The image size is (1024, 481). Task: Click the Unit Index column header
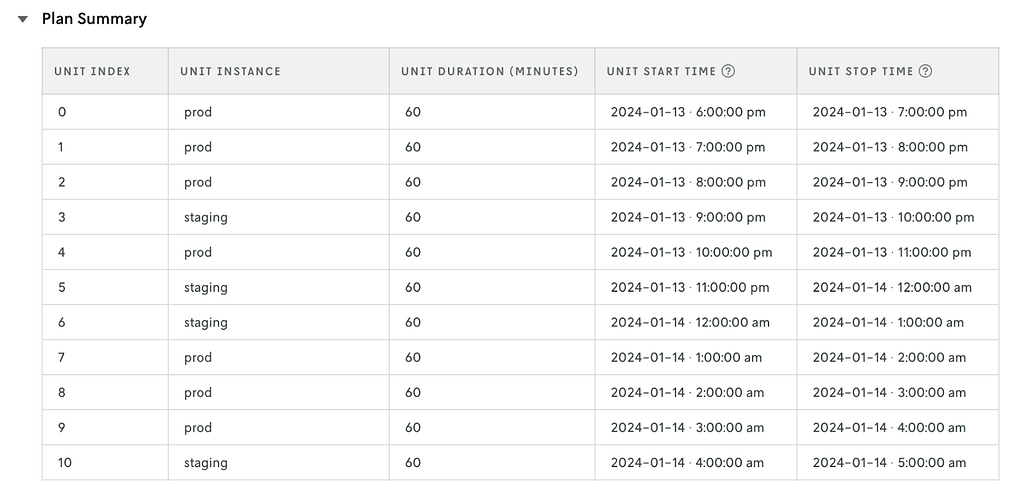[x=92, y=71]
